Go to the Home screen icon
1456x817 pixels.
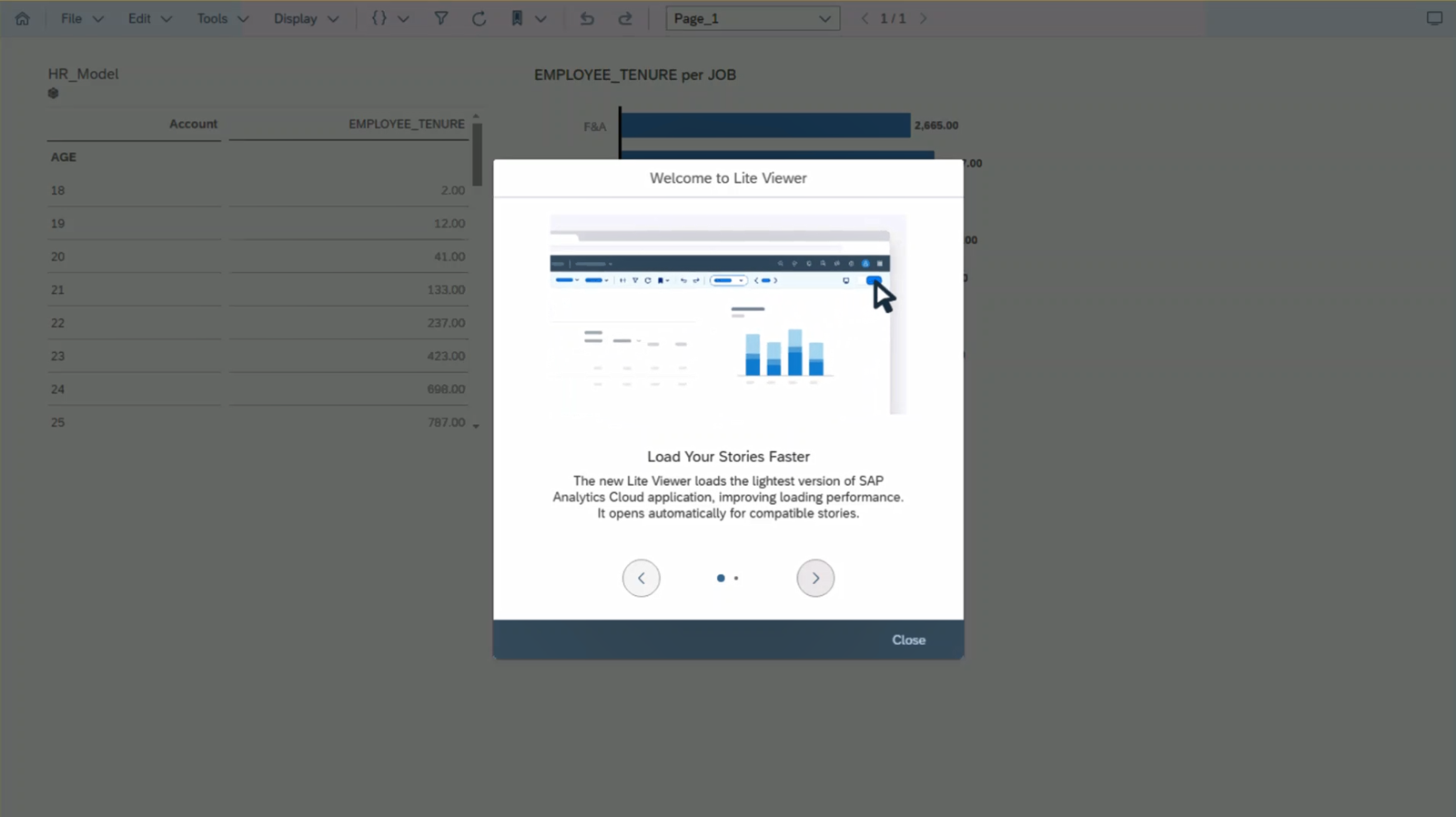(23, 18)
